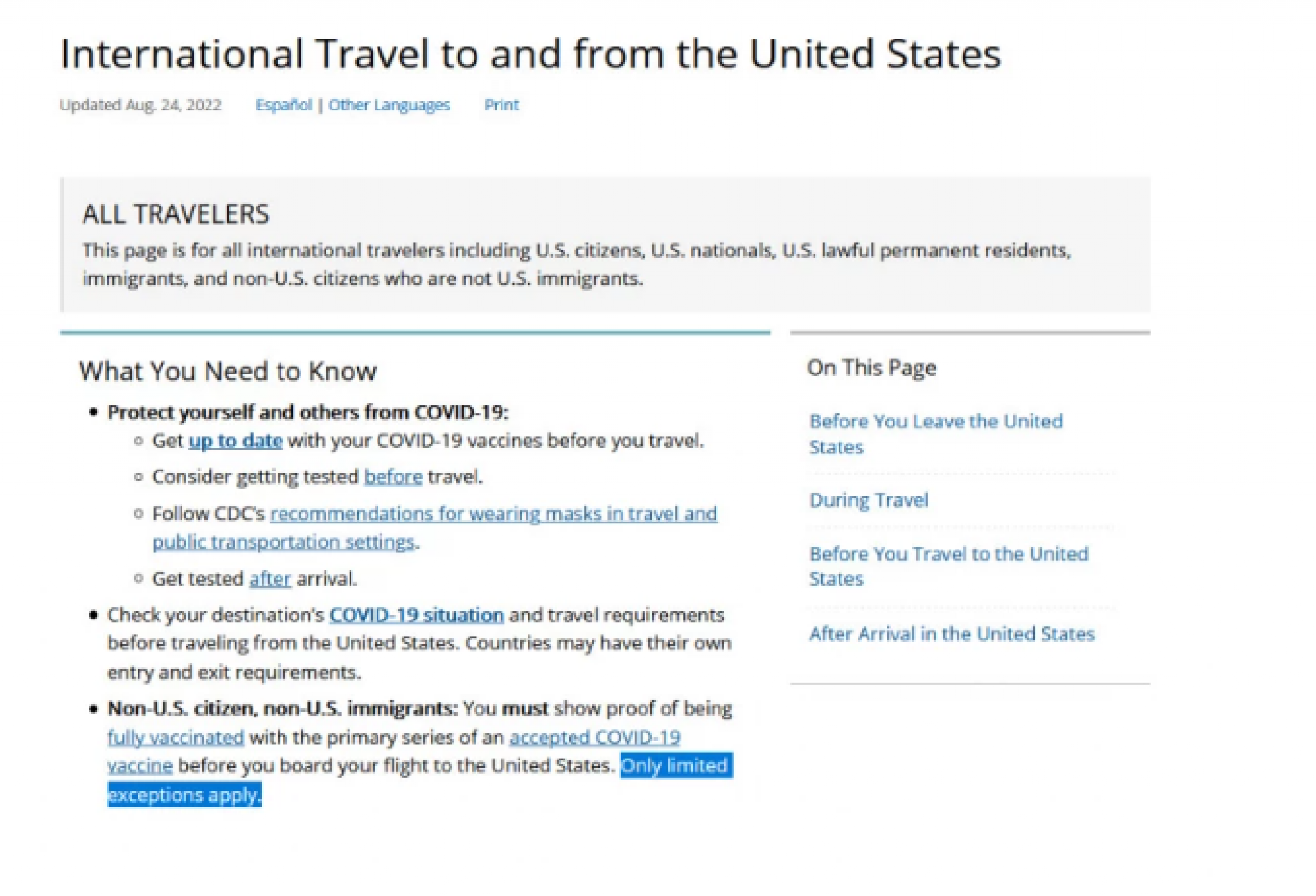
Task: Go to the During Travel section
Action: pos(868,500)
